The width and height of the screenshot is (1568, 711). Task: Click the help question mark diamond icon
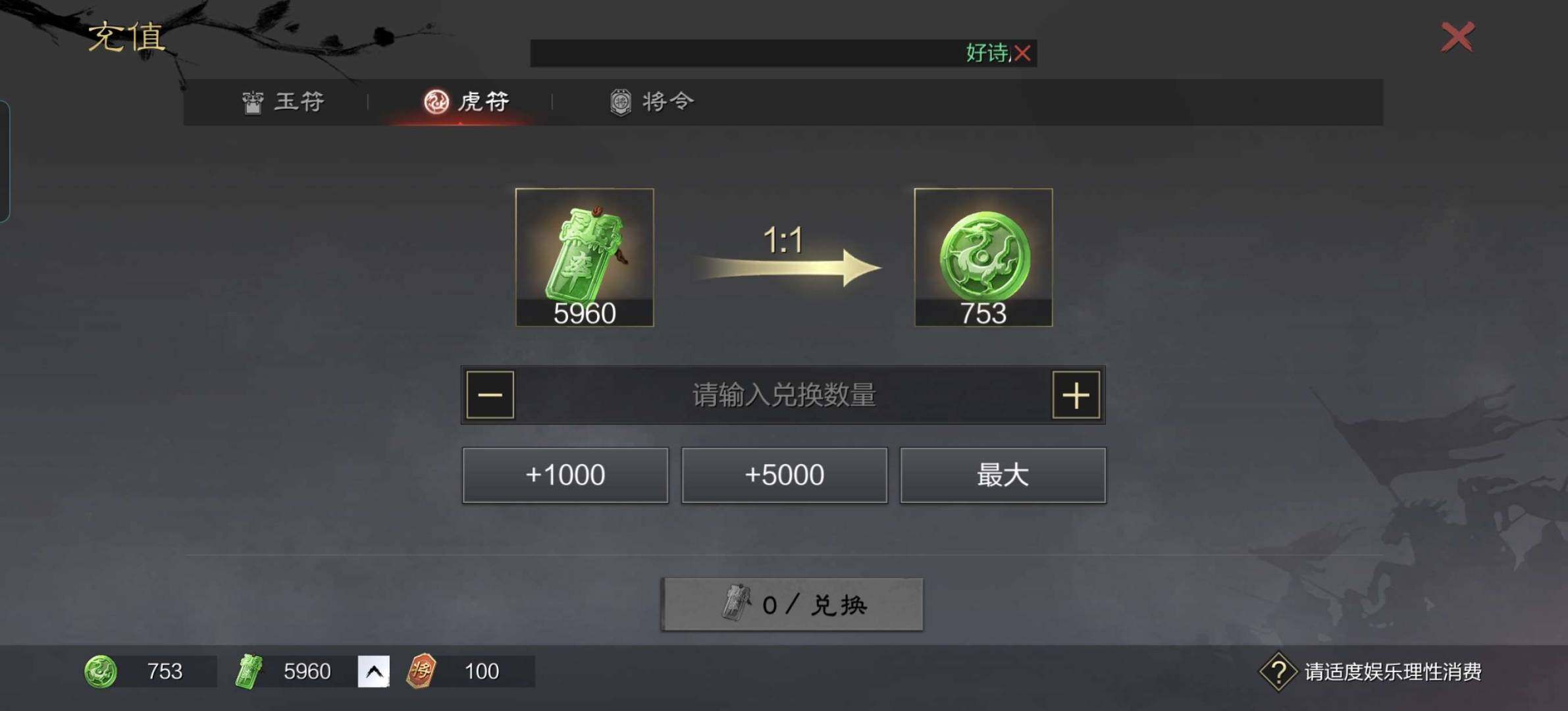(1278, 671)
